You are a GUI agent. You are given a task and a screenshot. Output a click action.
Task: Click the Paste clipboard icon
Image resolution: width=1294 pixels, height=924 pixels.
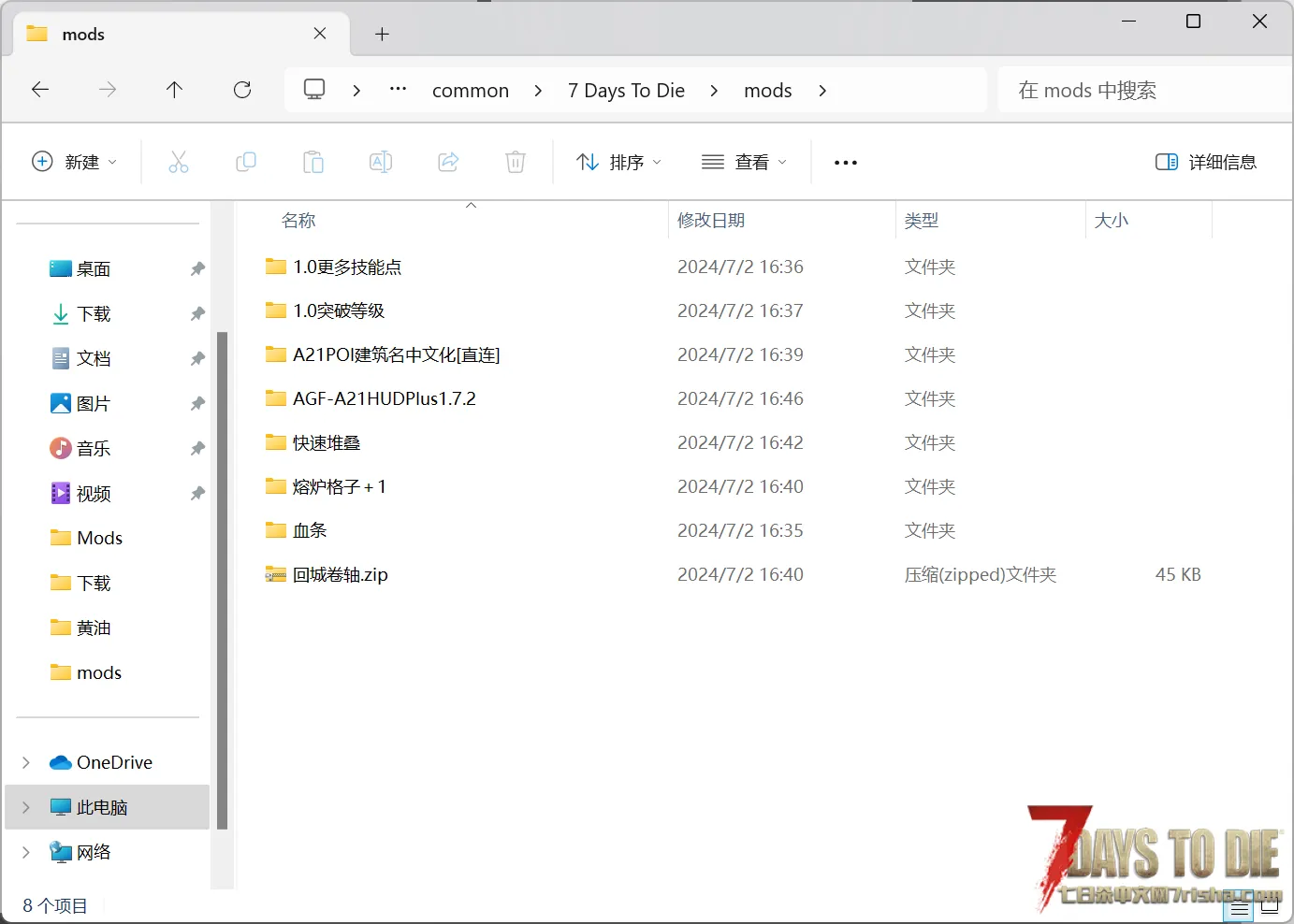[313, 162]
